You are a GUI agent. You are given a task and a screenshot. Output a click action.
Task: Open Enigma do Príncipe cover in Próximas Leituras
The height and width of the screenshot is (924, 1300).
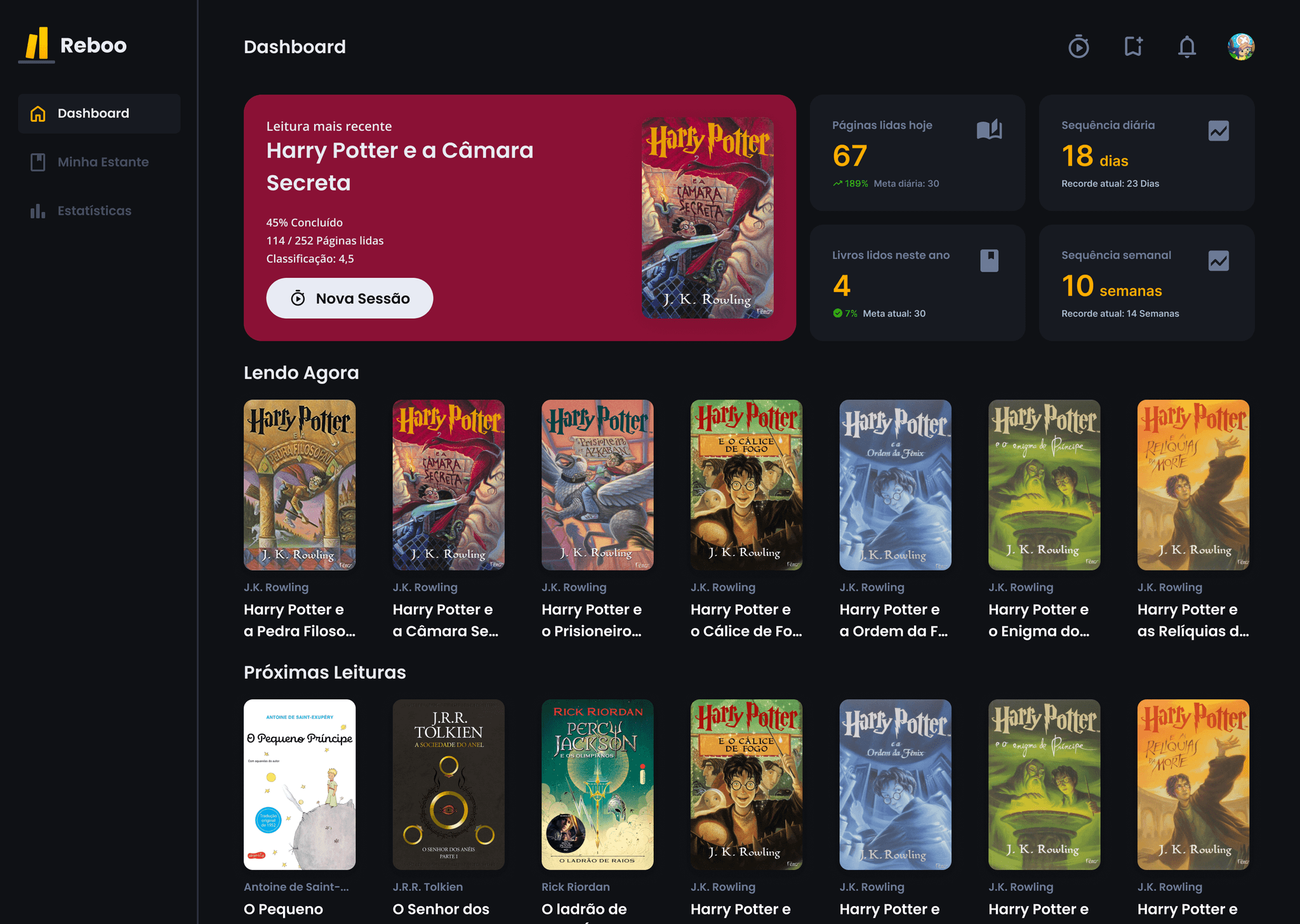point(1044,784)
